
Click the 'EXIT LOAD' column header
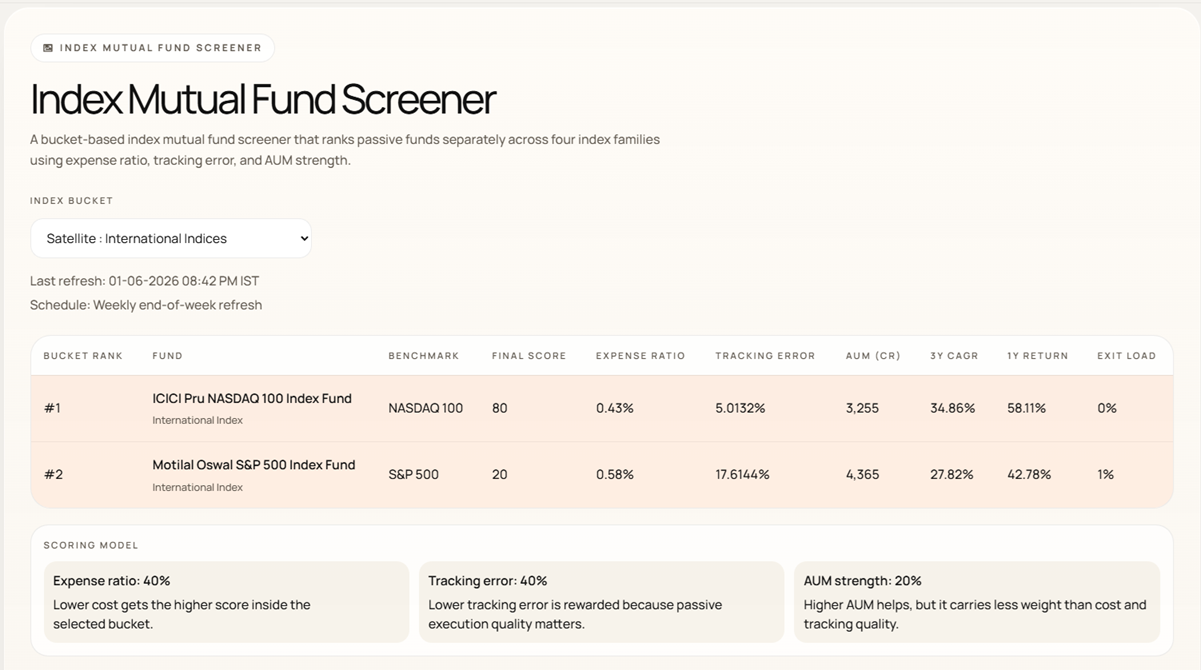(1126, 356)
